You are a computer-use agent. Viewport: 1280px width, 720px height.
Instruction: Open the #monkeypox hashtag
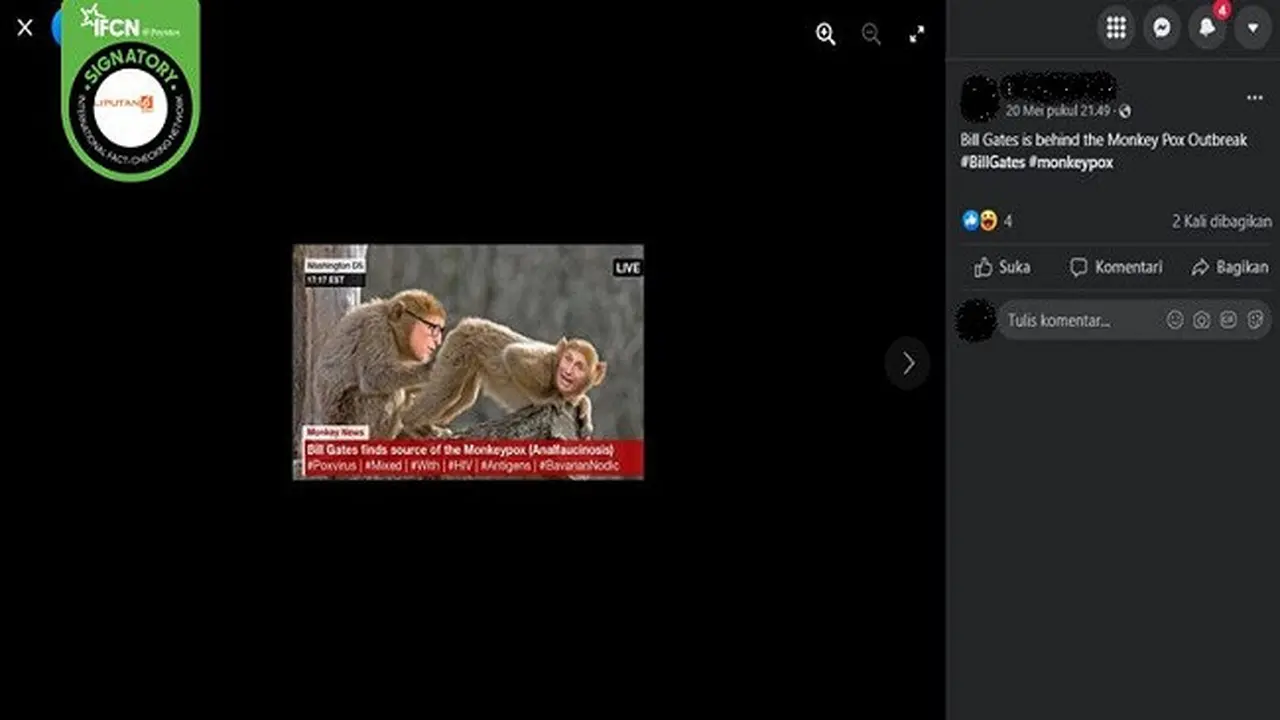[1071, 162]
